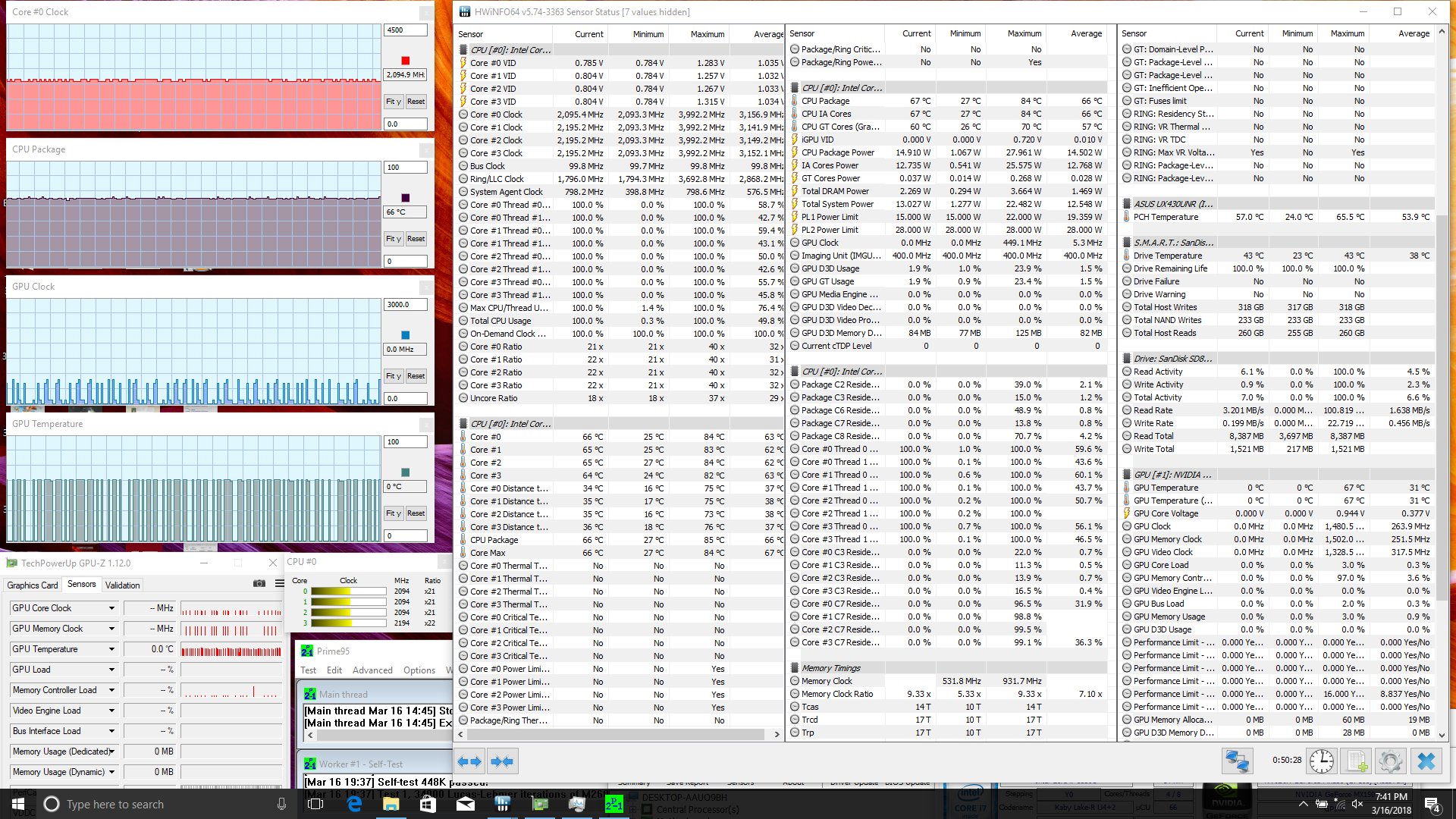Image resolution: width=1456 pixels, height=819 pixels.
Task: Close sensors with the blue X icon
Action: (1426, 761)
